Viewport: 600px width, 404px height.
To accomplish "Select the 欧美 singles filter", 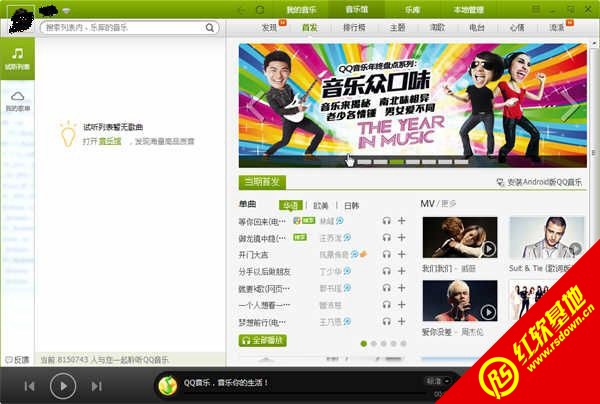I will click(x=321, y=206).
